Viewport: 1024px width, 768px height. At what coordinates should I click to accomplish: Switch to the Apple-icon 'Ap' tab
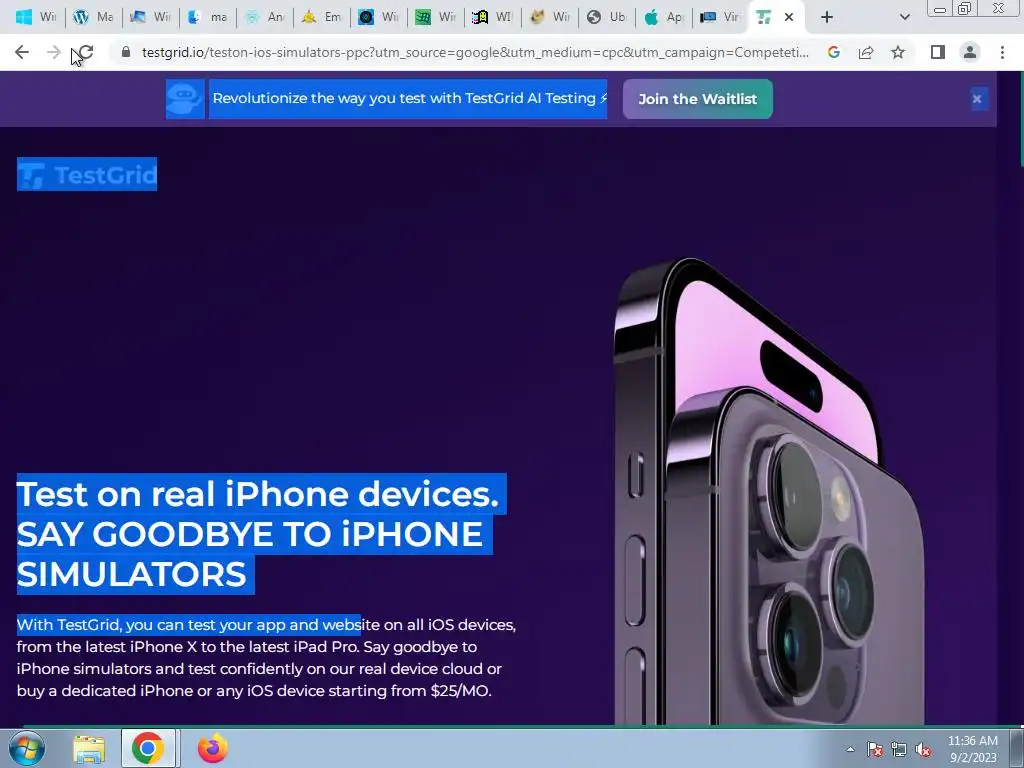(x=664, y=18)
